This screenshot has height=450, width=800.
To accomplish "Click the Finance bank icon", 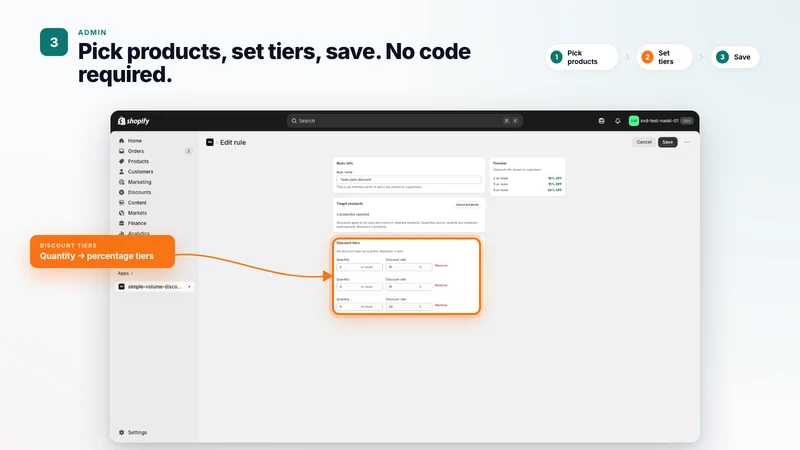I will tap(121, 223).
